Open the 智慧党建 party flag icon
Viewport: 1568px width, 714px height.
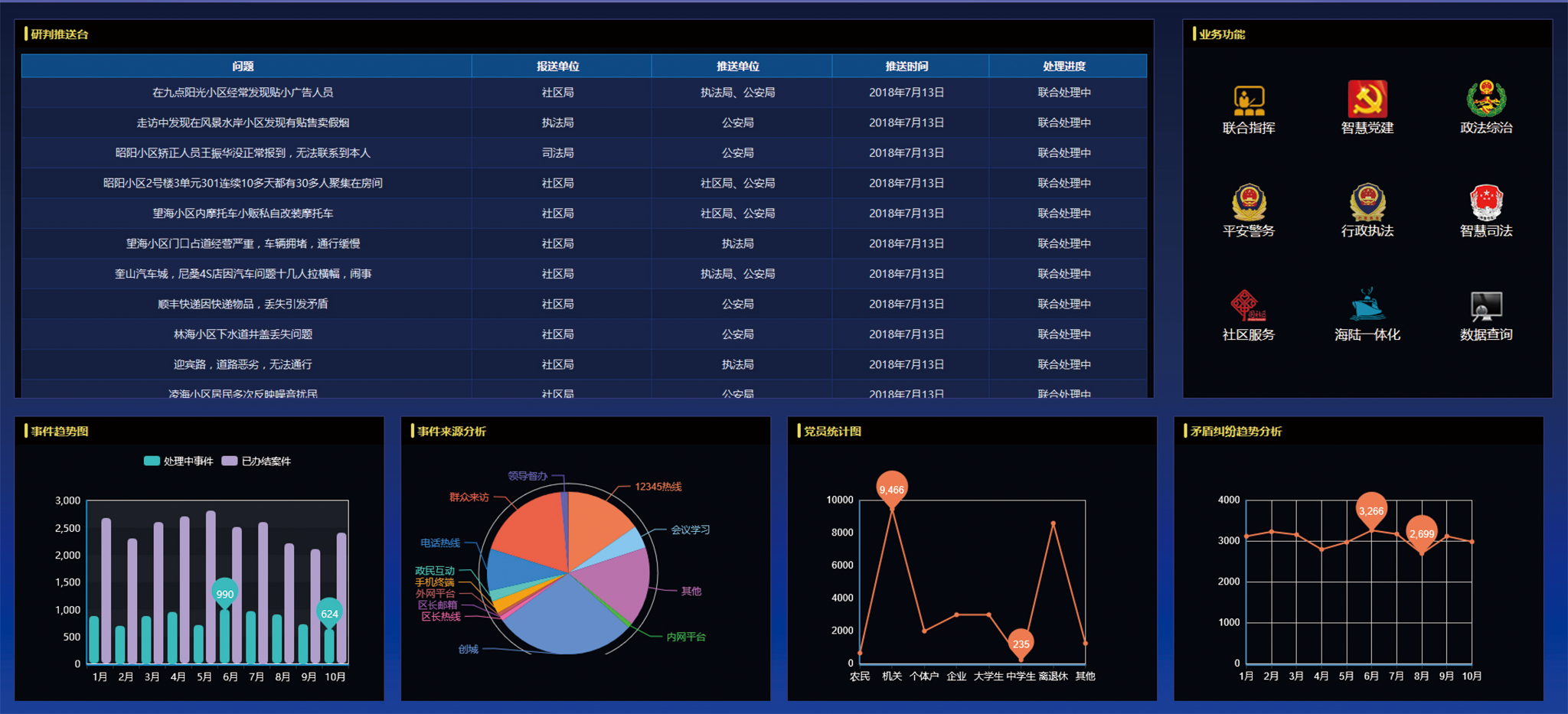tap(1367, 99)
